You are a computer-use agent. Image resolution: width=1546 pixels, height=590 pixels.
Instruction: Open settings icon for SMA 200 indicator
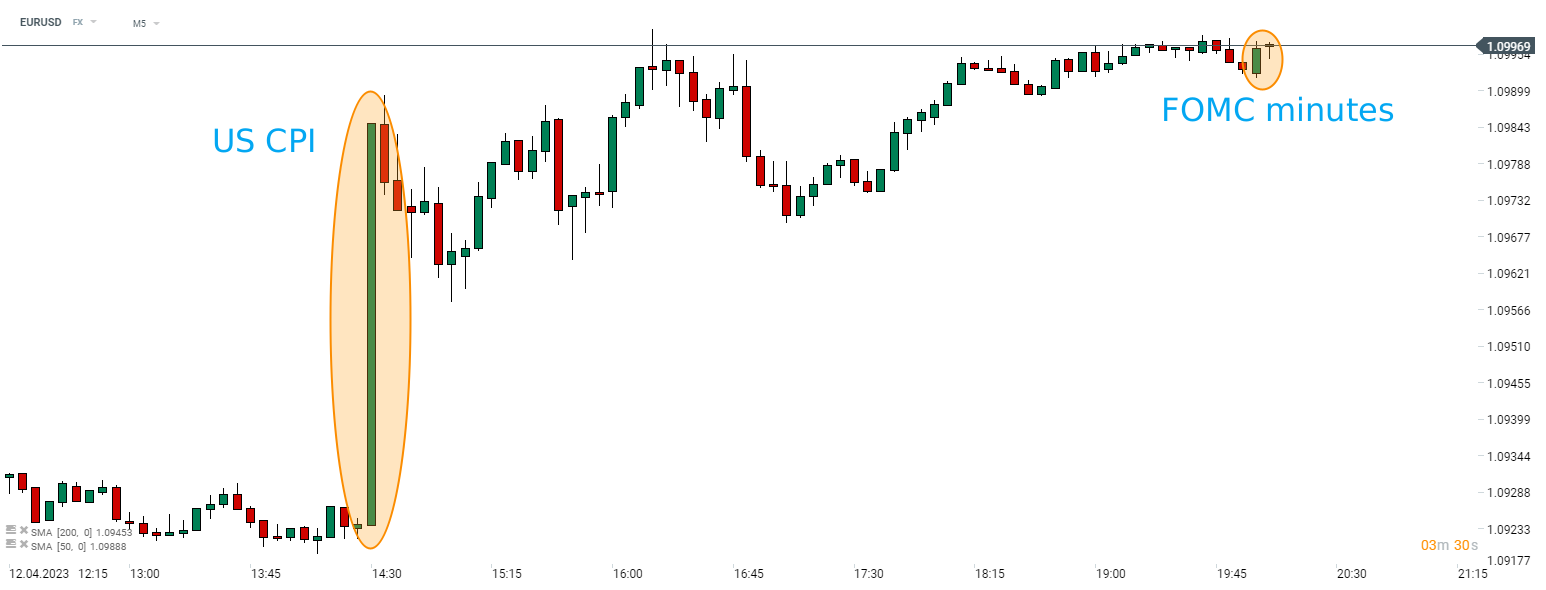point(11,531)
